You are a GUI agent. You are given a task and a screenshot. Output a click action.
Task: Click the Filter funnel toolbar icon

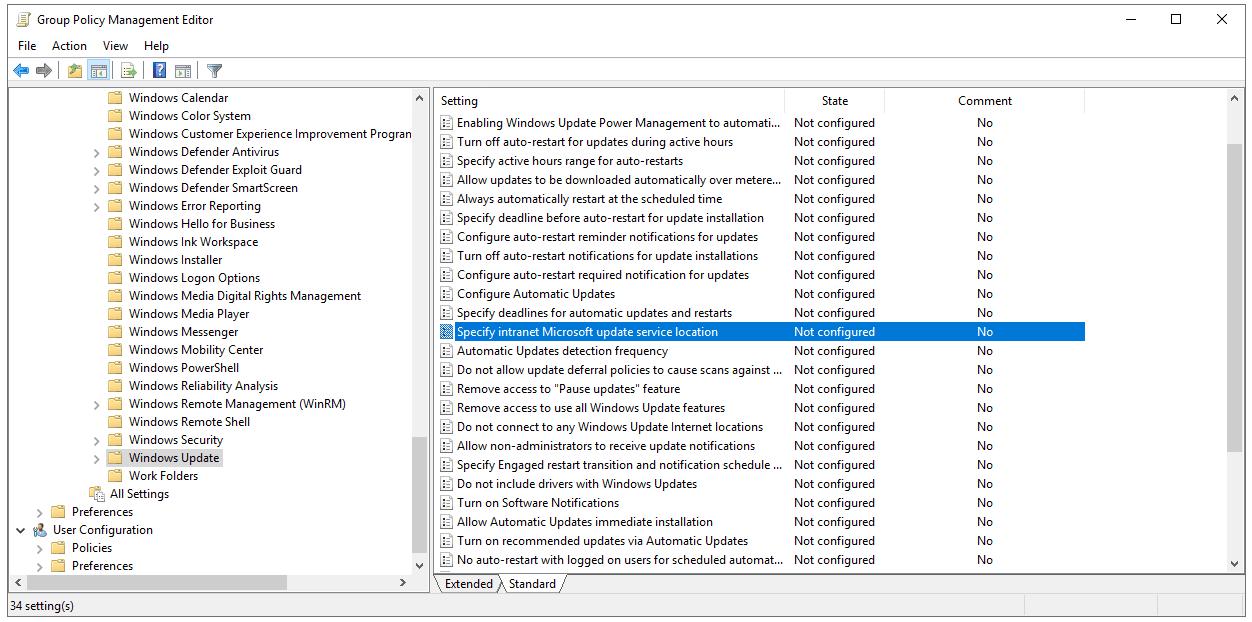(214, 70)
